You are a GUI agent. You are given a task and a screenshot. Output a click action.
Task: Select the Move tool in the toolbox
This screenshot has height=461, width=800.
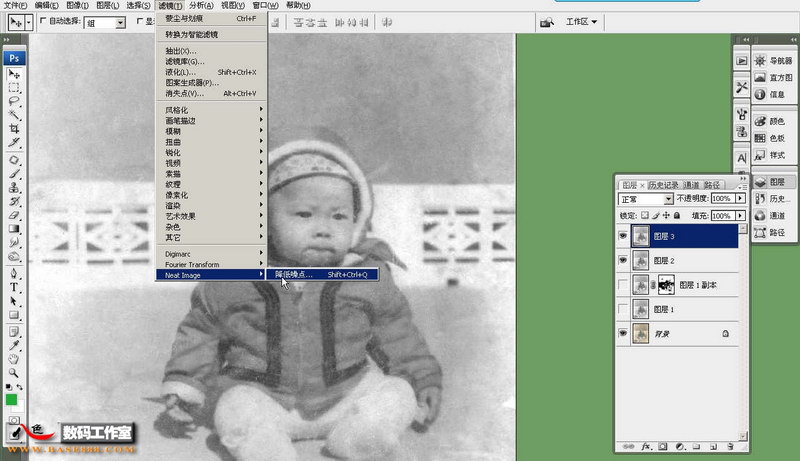coord(14,74)
